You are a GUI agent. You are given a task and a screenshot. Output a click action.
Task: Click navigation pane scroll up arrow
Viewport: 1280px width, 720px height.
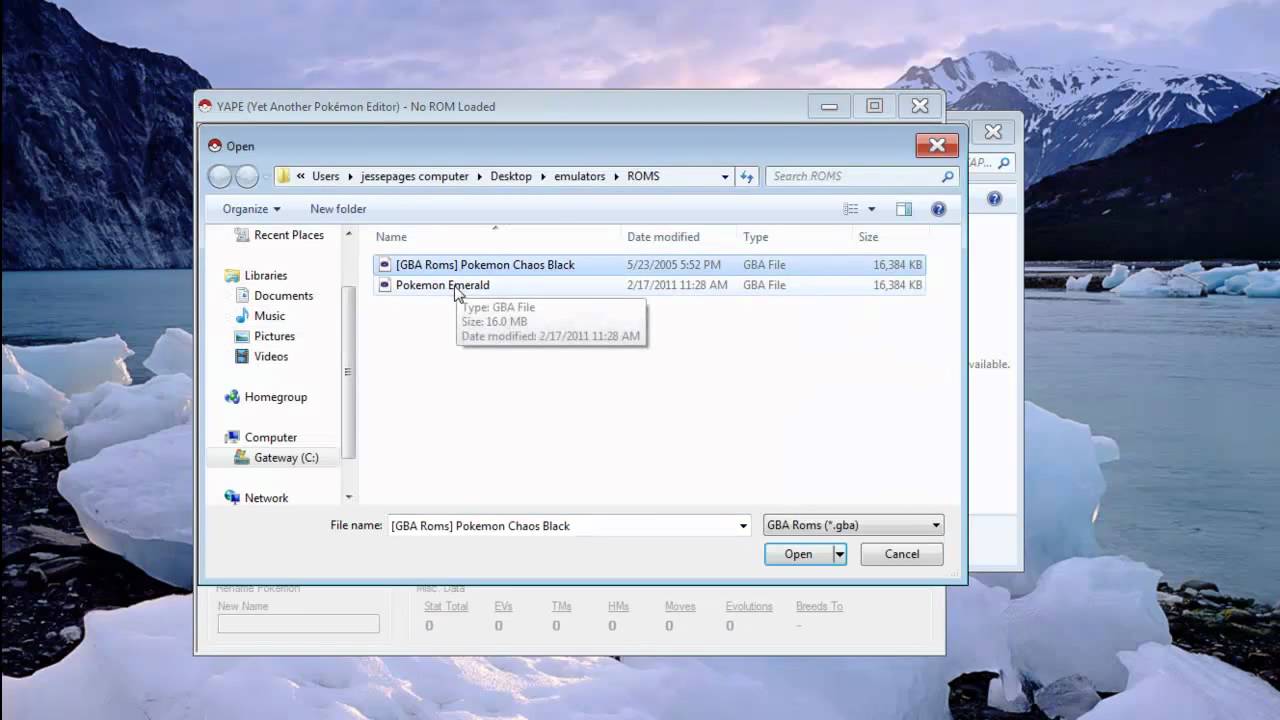[349, 234]
